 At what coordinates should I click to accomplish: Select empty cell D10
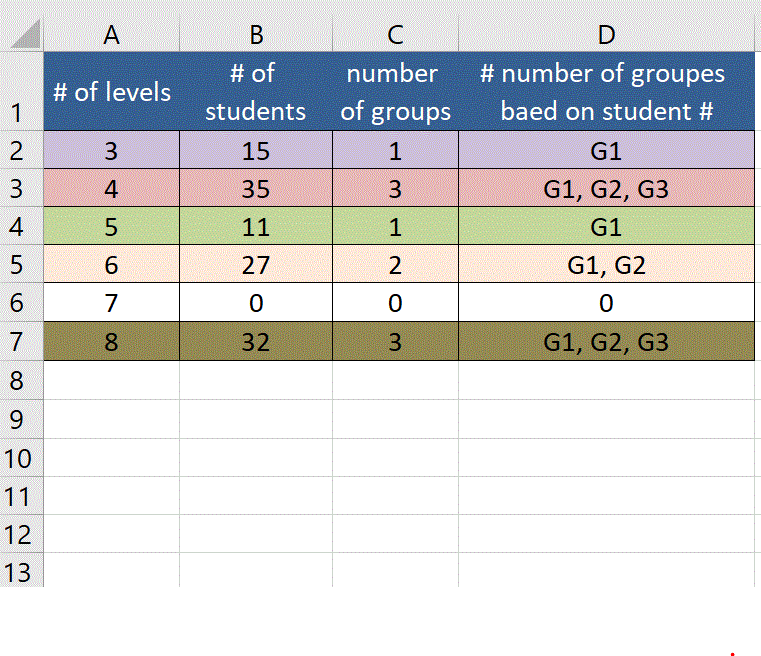coord(607,458)
